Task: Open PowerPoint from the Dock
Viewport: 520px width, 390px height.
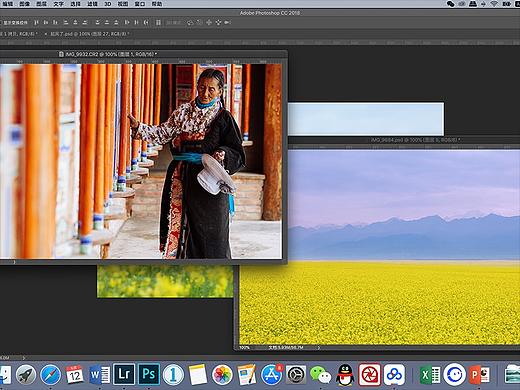Action: point(479,374)
